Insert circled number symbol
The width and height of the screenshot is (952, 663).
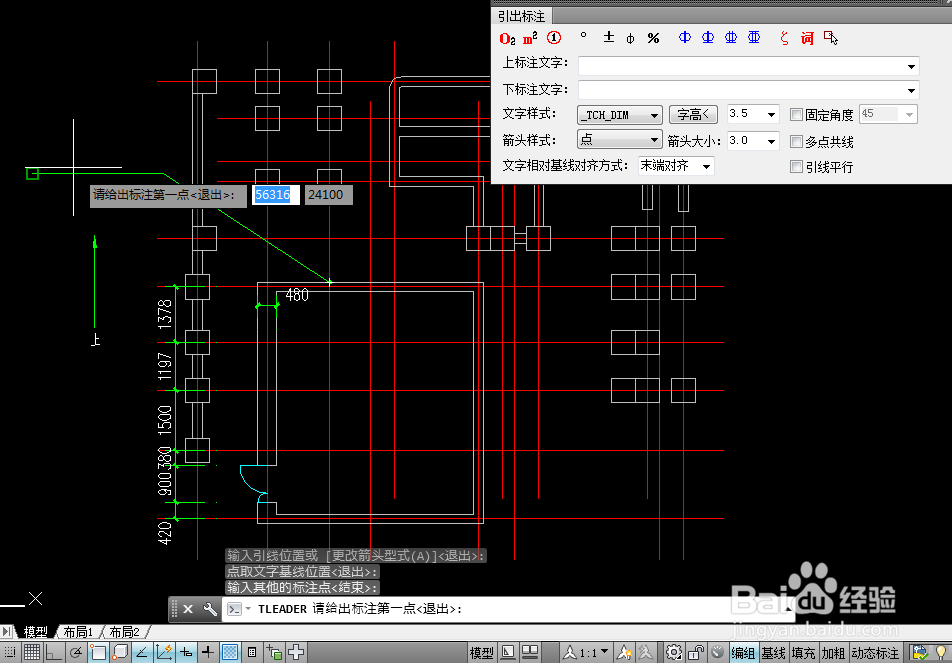[x=554, y=38]
